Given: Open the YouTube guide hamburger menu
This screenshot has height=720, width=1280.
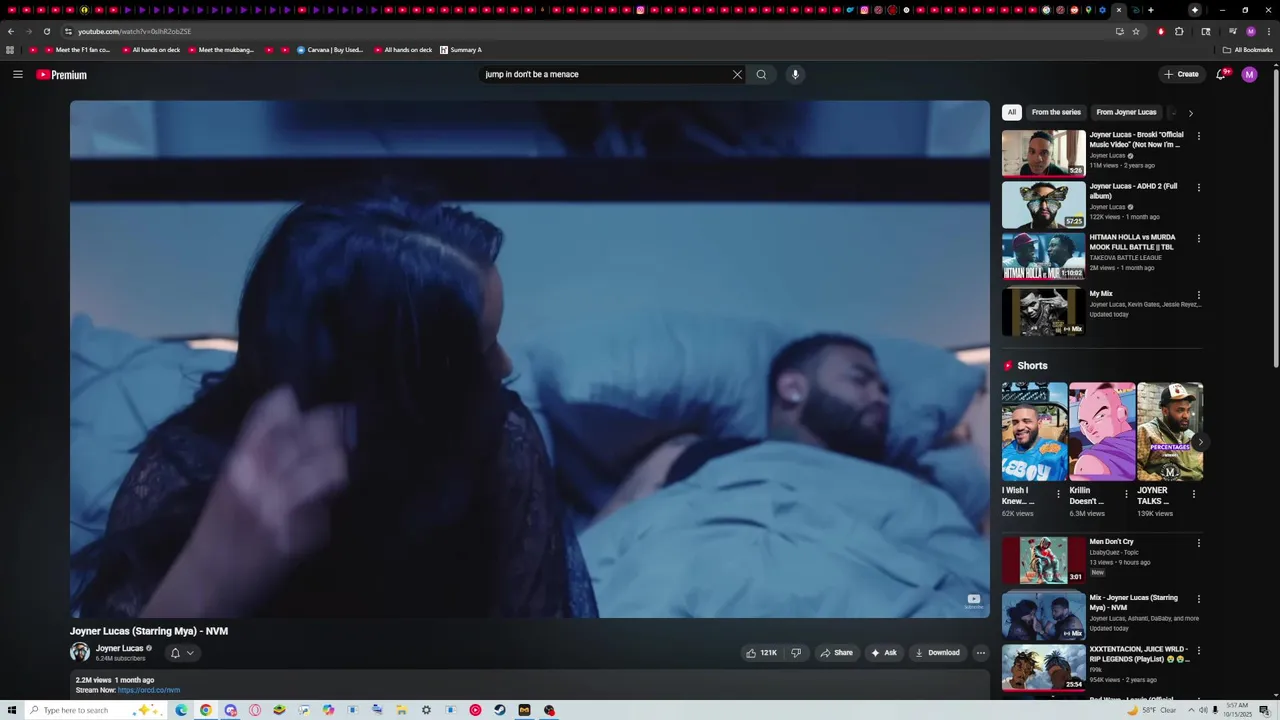Looking at the screenshot, I should [18, 74].
